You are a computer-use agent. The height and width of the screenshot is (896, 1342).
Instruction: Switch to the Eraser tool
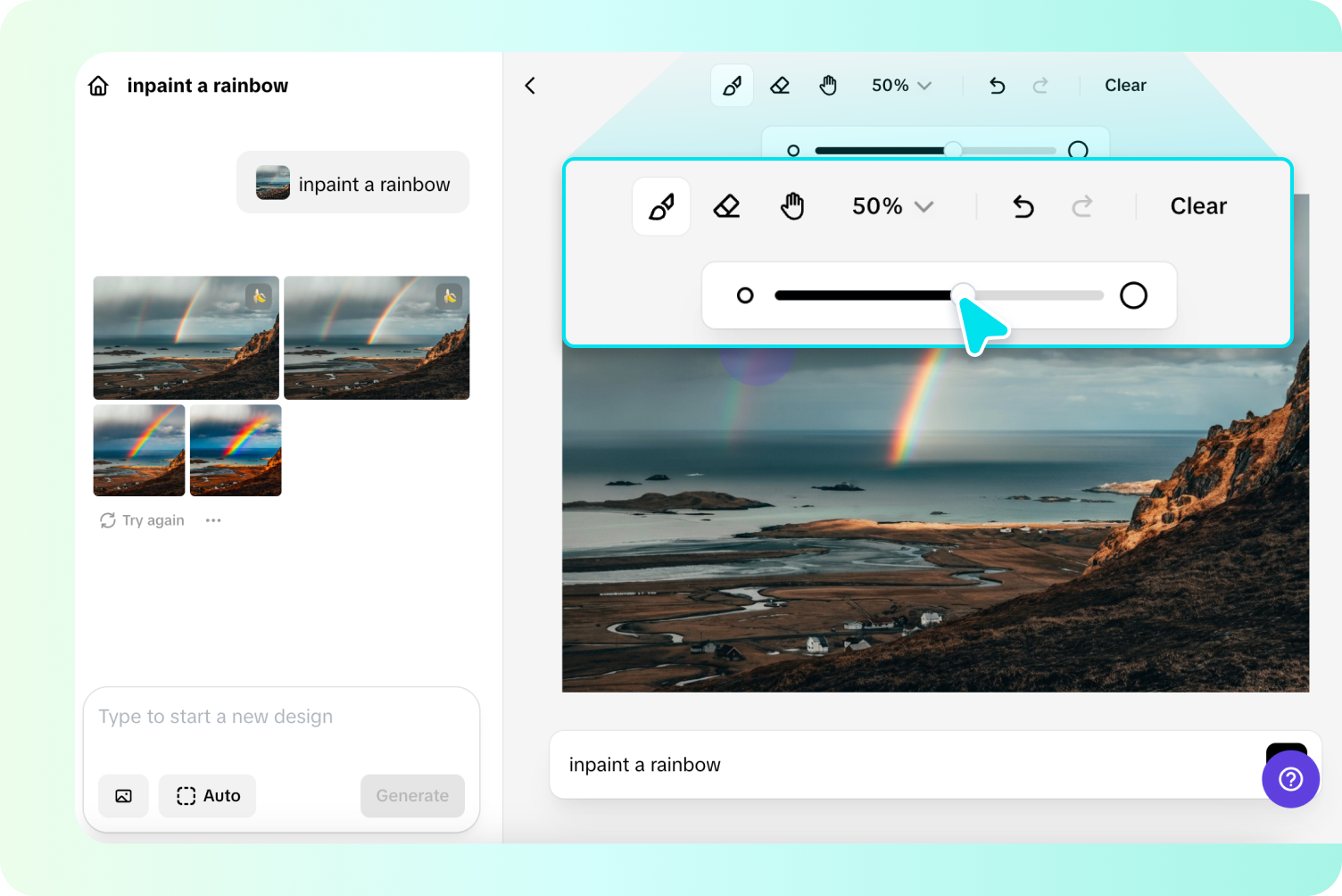(x=780, y=85)
